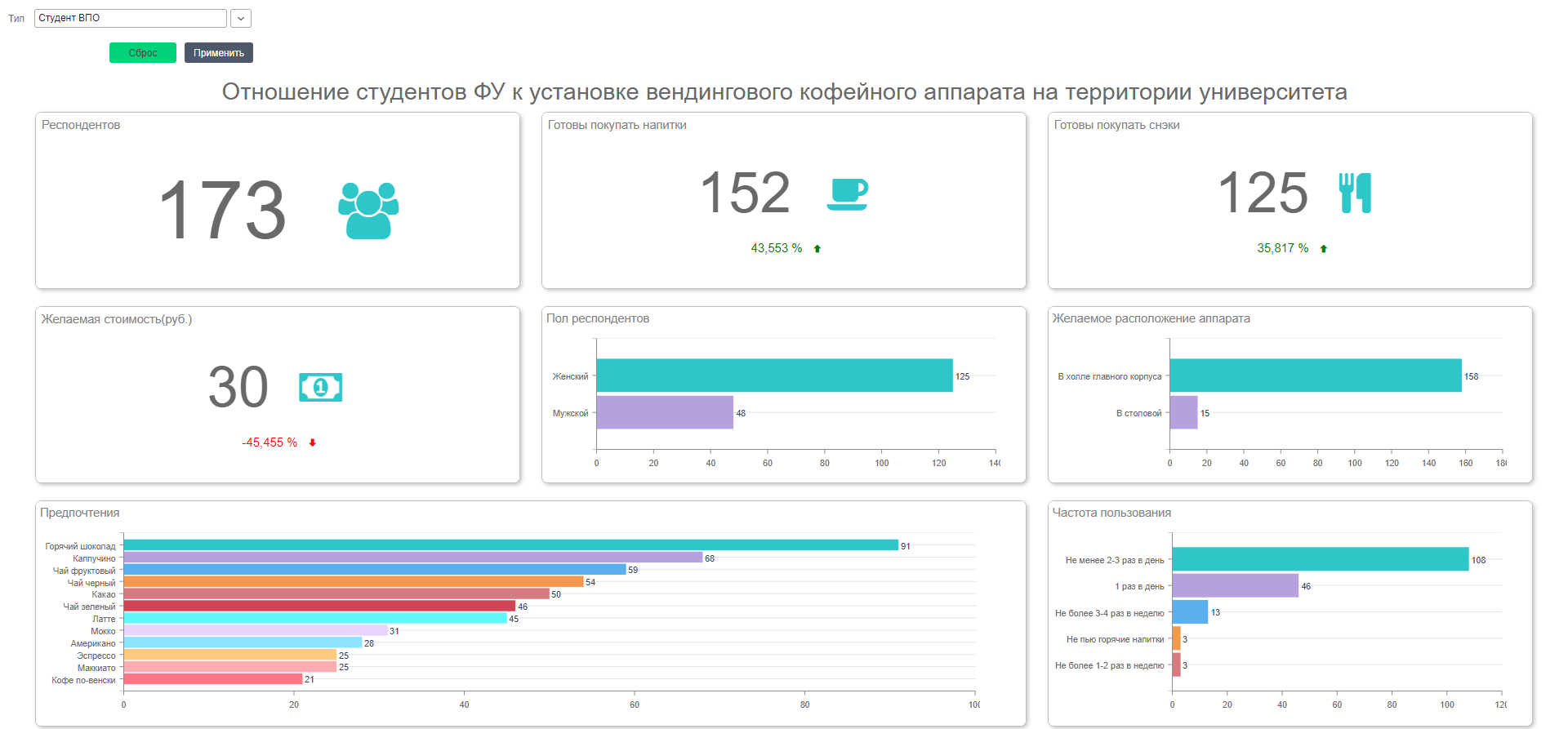This screenshot has height=729, width=1568.
Task: Click the banknote desired cost icon
Action: tap(320, 387)
